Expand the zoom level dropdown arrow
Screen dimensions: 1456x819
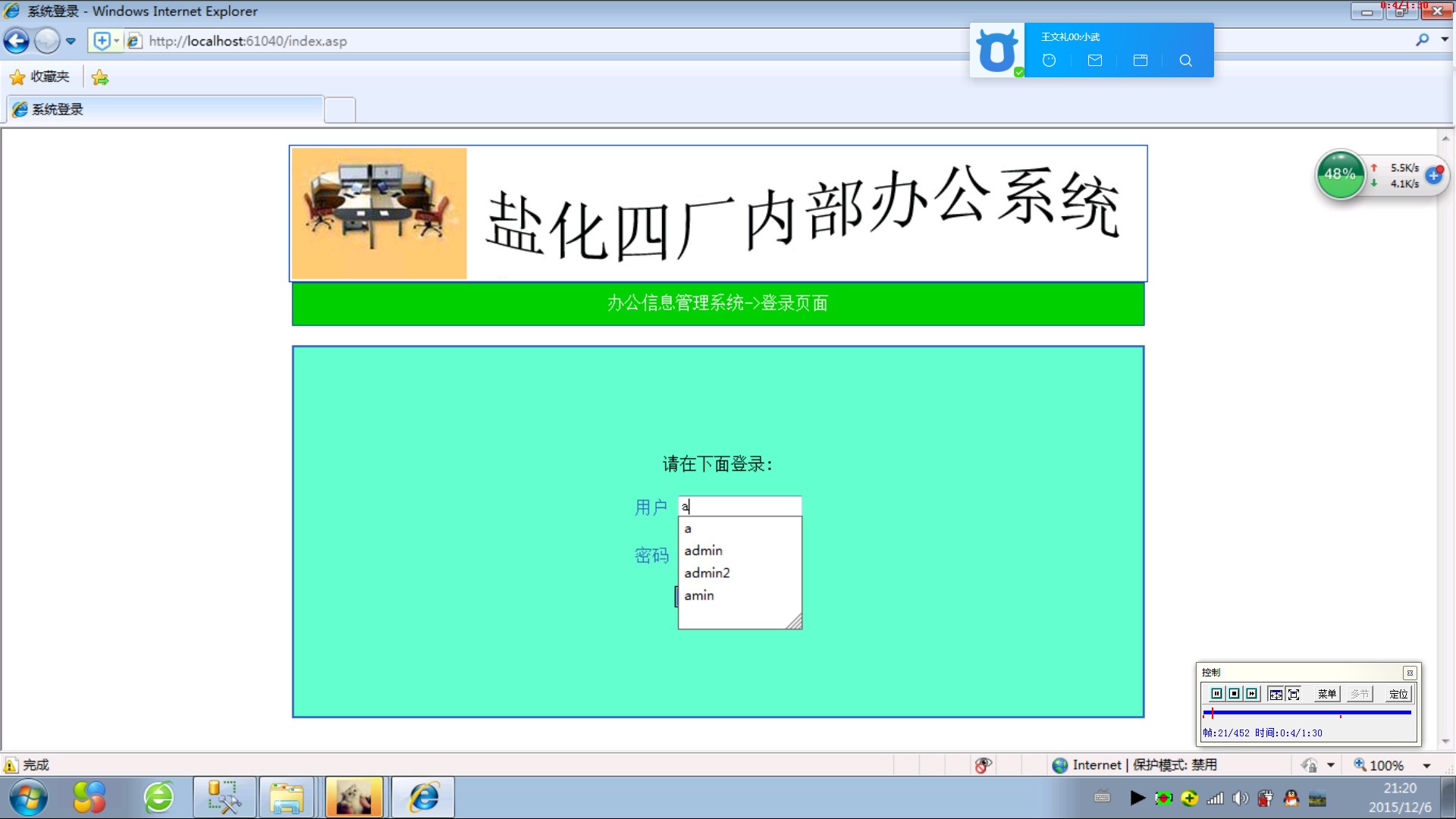coord(1426,766)
